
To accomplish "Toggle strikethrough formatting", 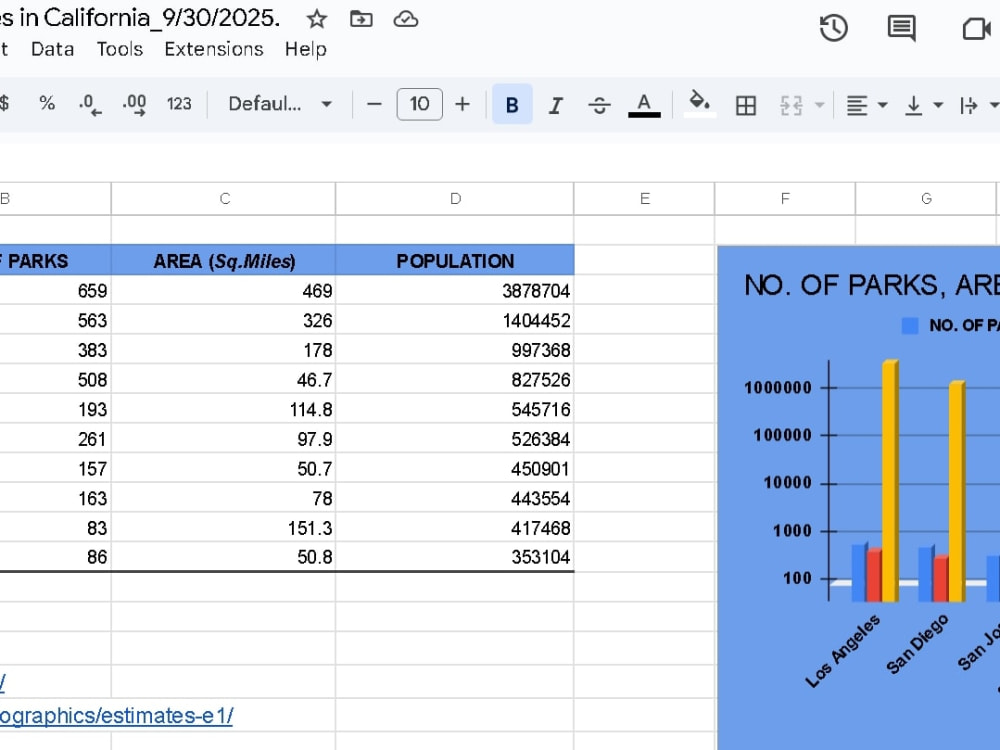I will click(599, 105).
